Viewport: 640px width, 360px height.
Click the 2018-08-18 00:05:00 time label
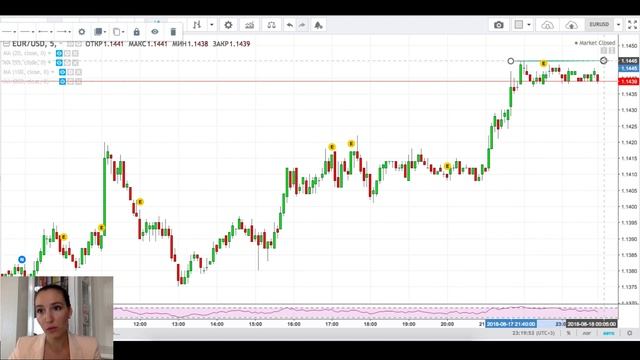coord(591,324)
